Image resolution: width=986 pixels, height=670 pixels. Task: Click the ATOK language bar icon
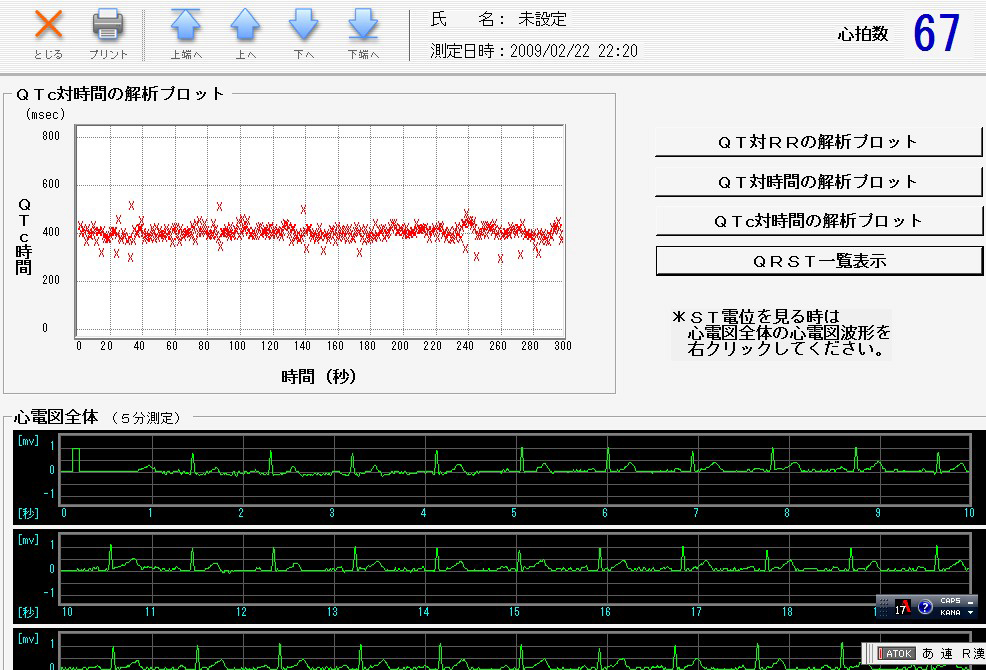[895, 654]
